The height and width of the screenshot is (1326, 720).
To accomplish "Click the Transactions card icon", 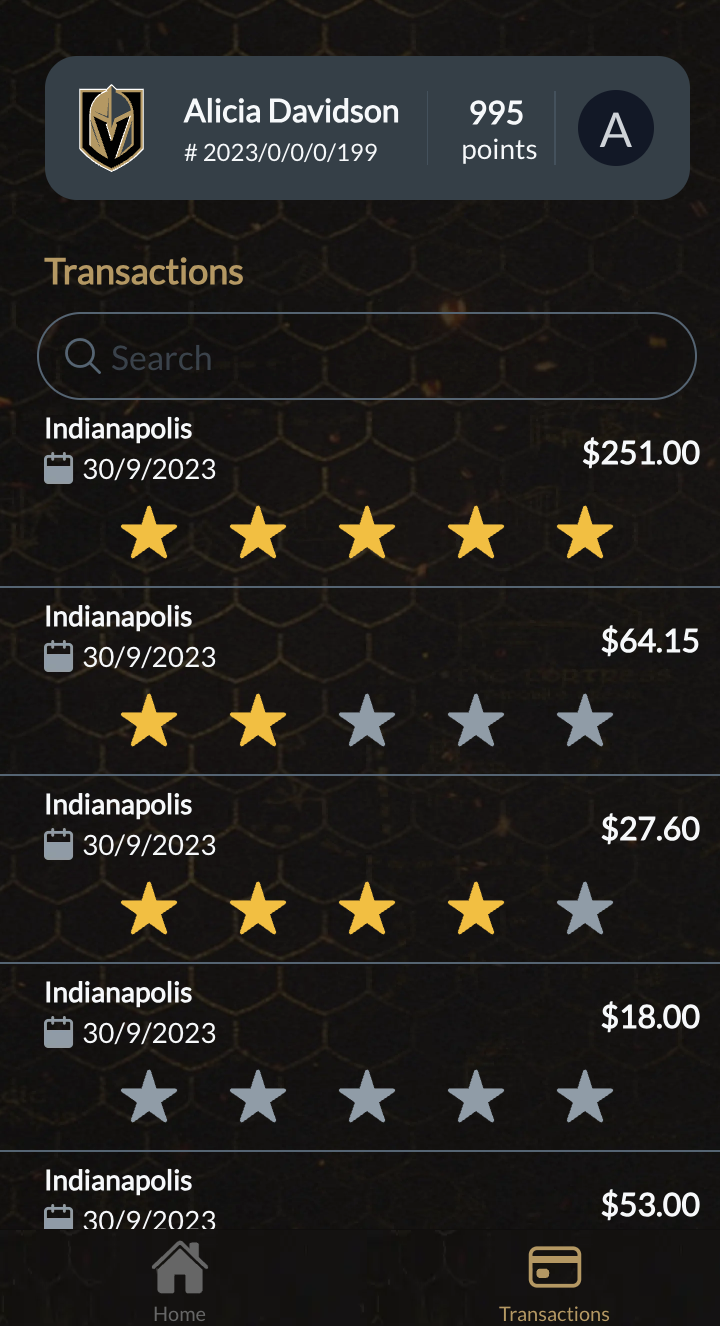I will tap(554, 1268).
